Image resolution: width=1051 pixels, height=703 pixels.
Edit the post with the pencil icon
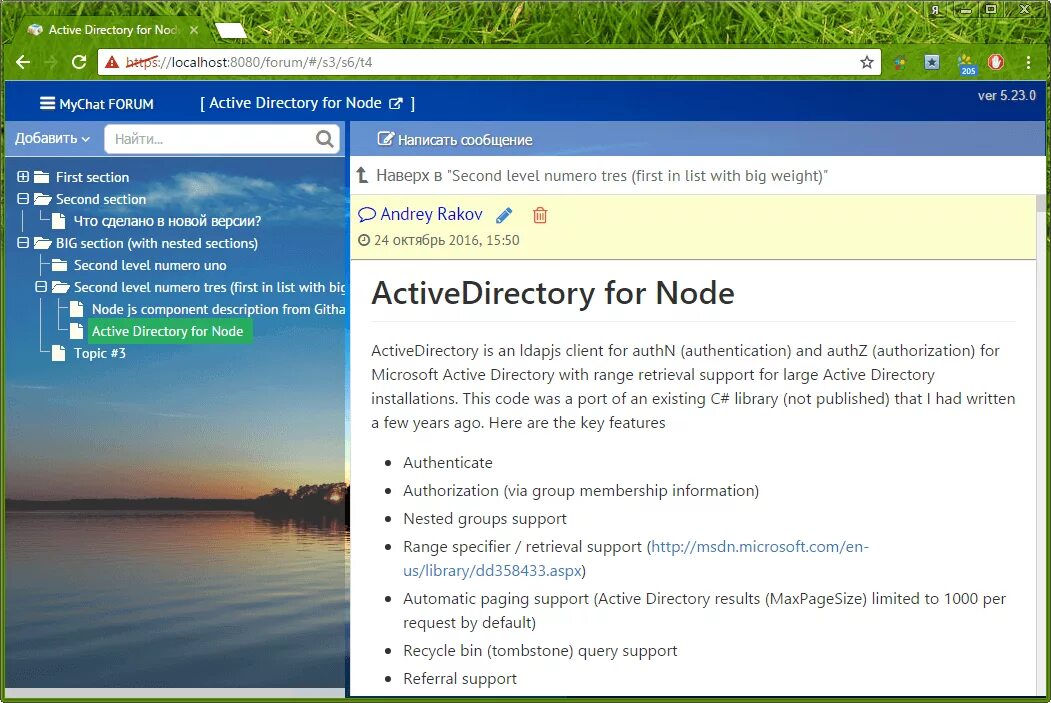click(x=504, y=215)
